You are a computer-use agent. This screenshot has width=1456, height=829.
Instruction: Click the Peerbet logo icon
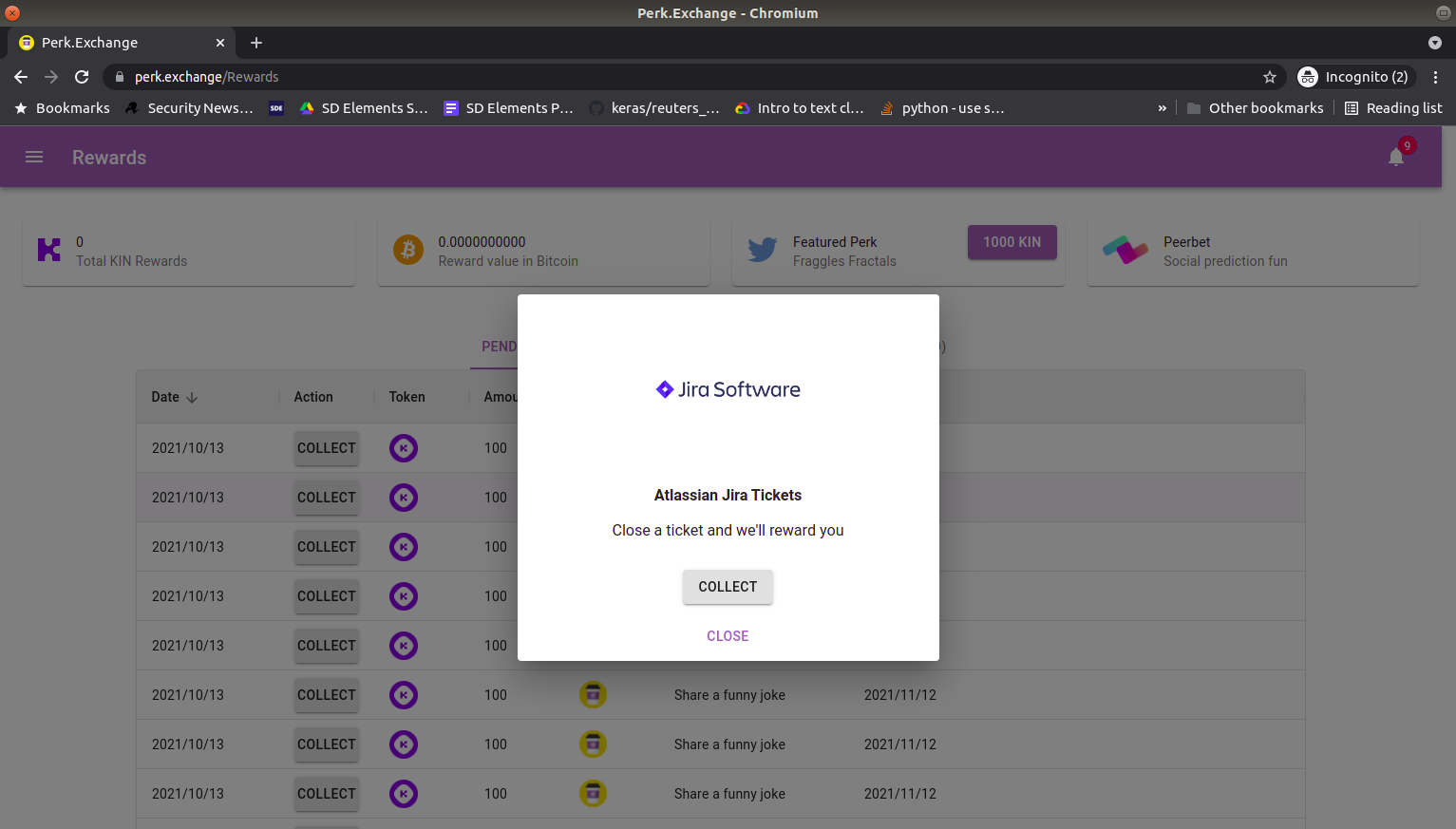click(x=1125, y=250)
